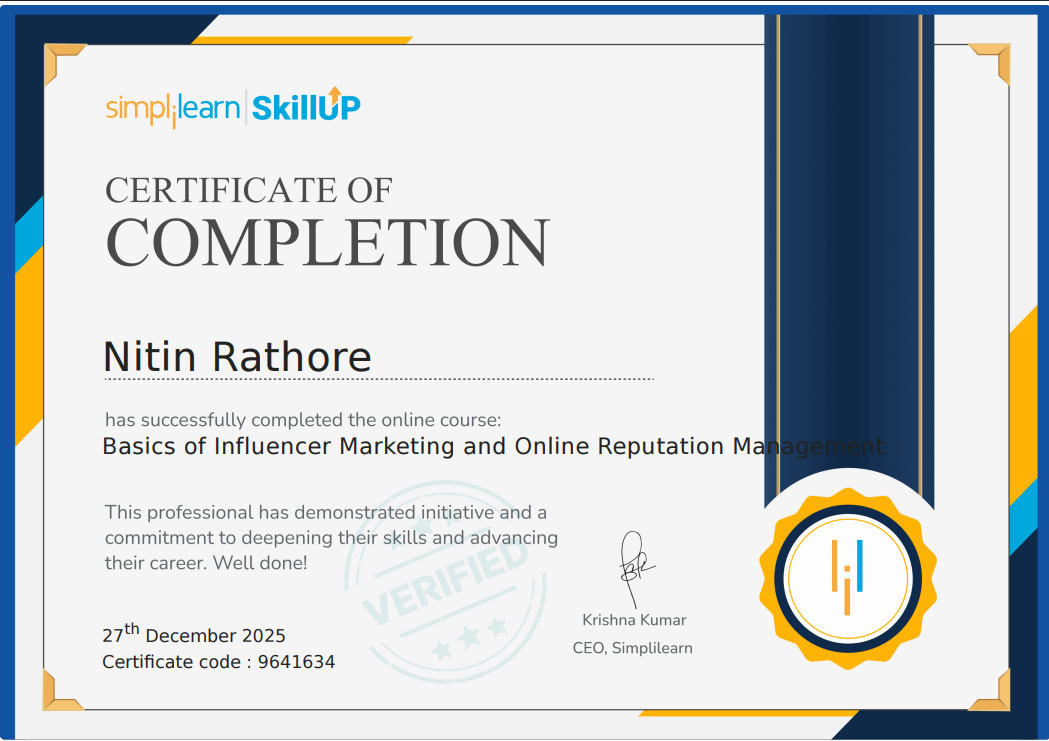Click the orange arrow in the SkillUP logo
The width and height of the screenshot is (1049, 741).
point(335,93)
